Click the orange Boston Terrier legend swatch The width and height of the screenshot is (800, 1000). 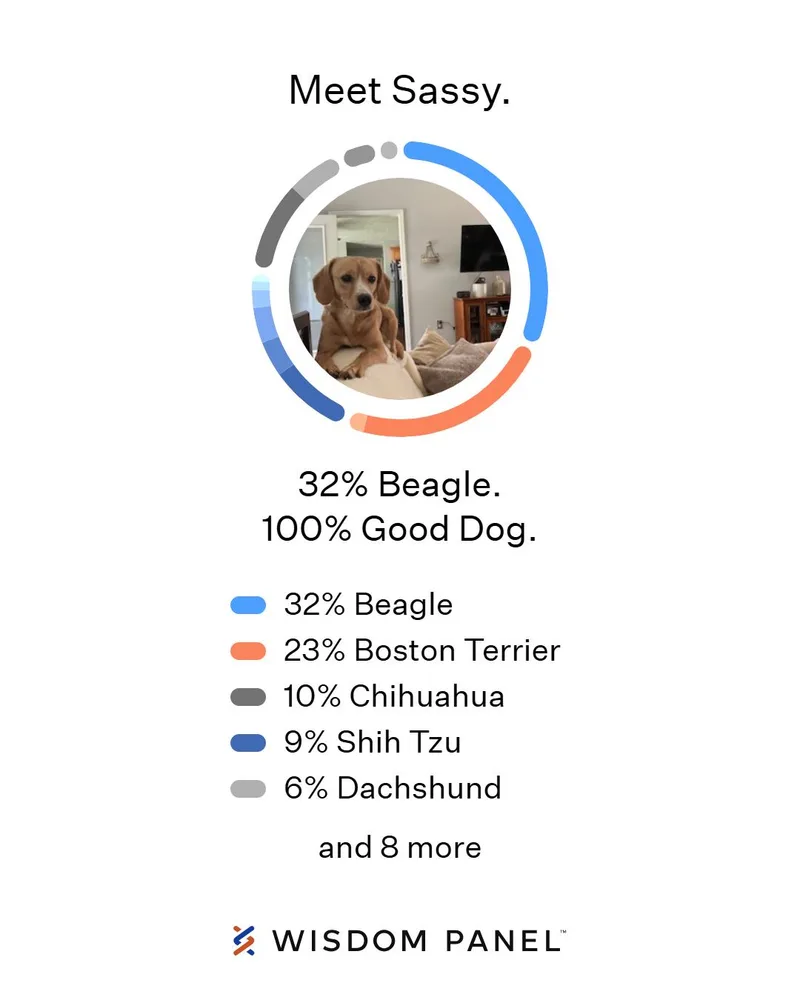[x=248, y=651]
